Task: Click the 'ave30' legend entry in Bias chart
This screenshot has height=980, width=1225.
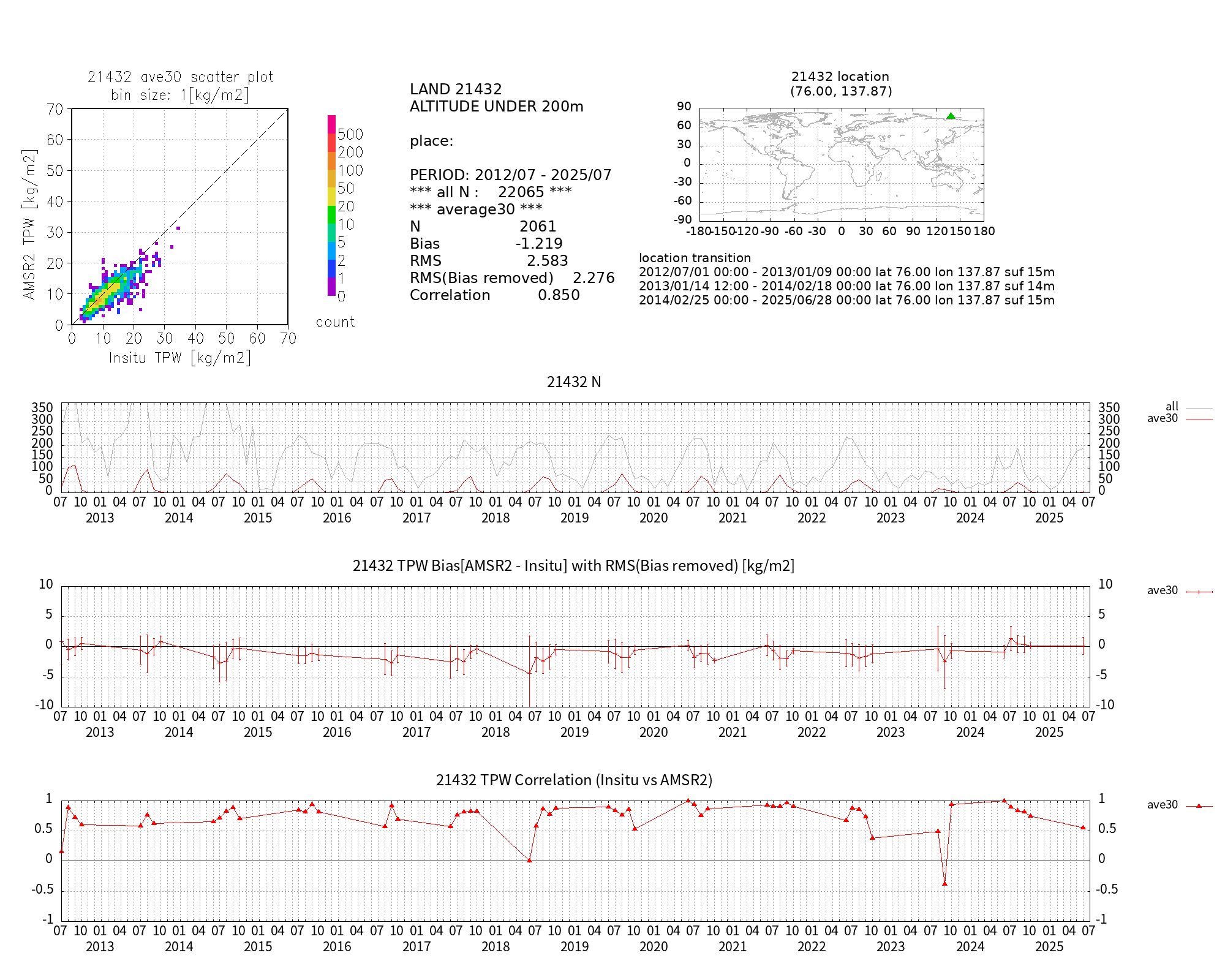Action: point(1180,590)
